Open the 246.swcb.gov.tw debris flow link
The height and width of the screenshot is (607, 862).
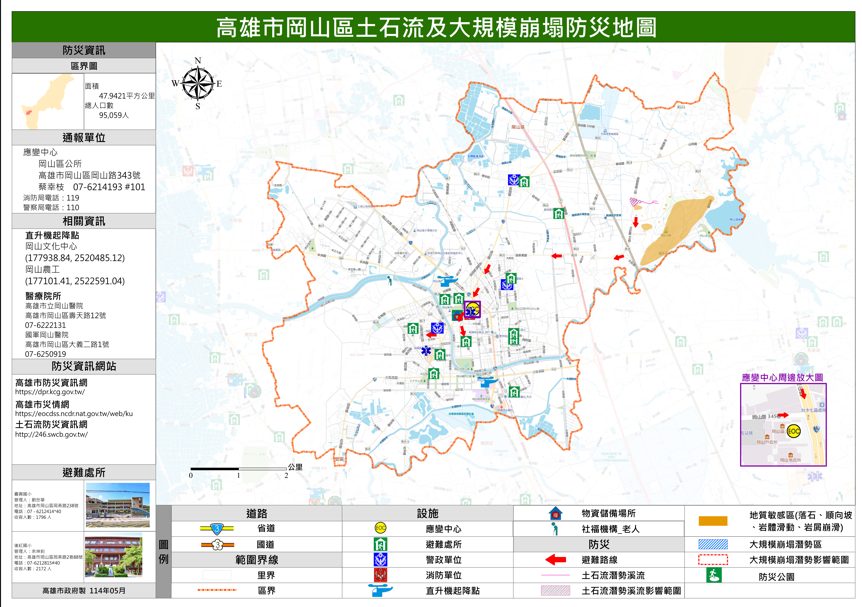click(x=51, y=434)
